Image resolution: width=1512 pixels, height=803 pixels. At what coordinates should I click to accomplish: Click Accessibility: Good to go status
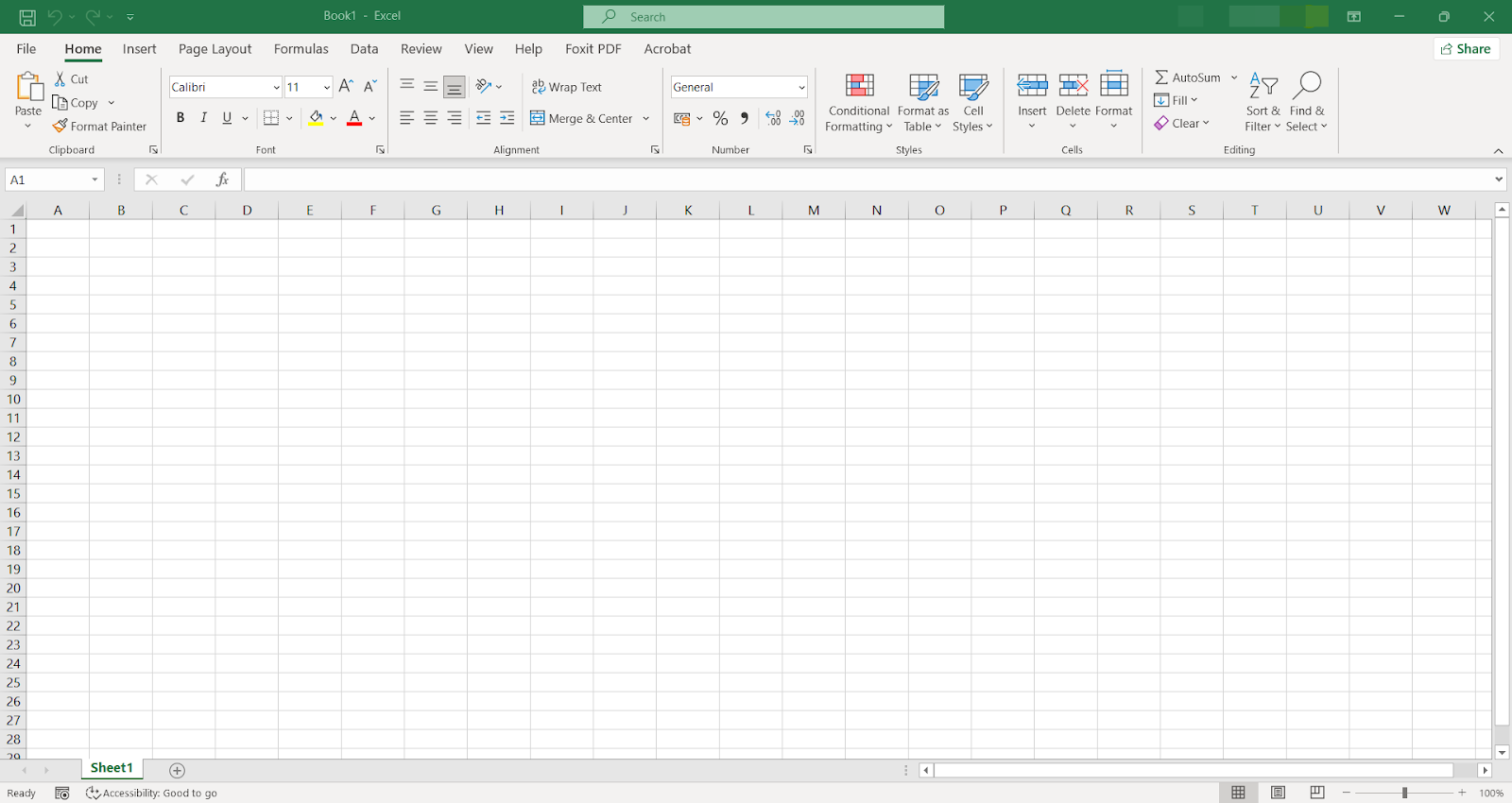pyautogui.click(x=151, y=794)
